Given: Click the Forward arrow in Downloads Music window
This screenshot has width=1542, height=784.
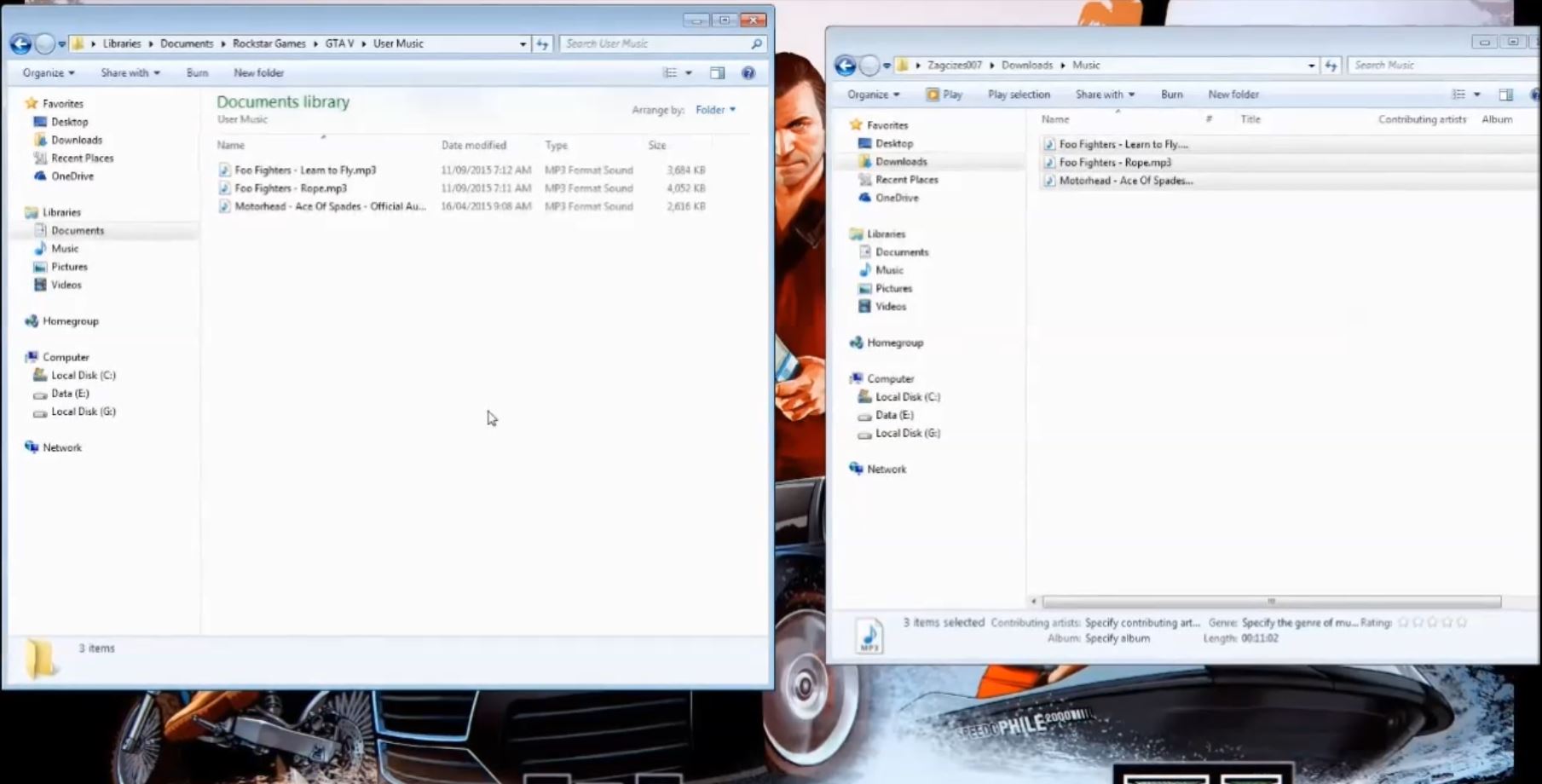Looking at the screenshot, I should coord(869,66).
